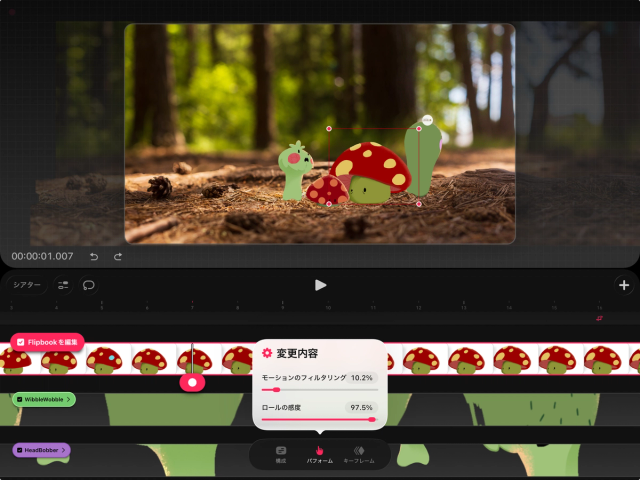Click the bottom-left selection corner handle
The width and height of the screenshot is (640, 480).
[329, 204]
